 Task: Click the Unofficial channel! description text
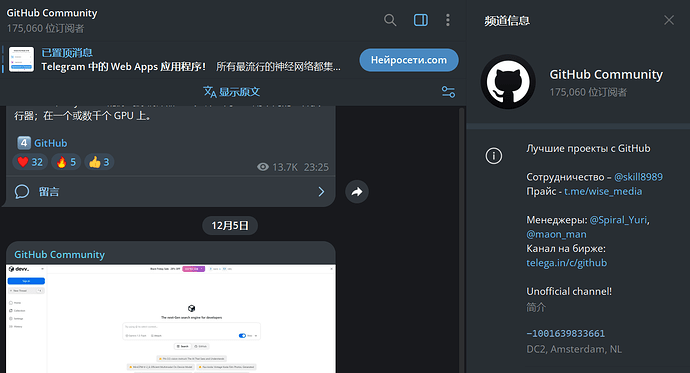tap(569, 291)
